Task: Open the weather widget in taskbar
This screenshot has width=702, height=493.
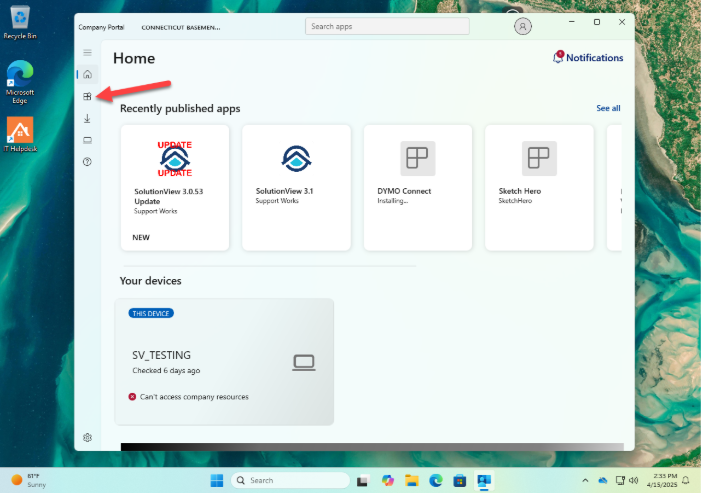Action: click(29, 480)
